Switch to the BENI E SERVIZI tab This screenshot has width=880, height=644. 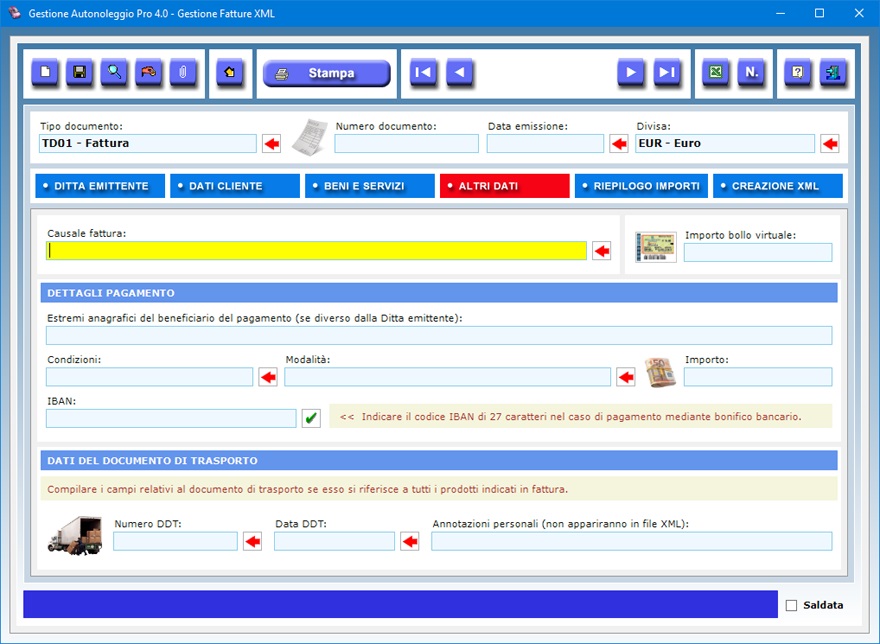[x=370, y=186]
